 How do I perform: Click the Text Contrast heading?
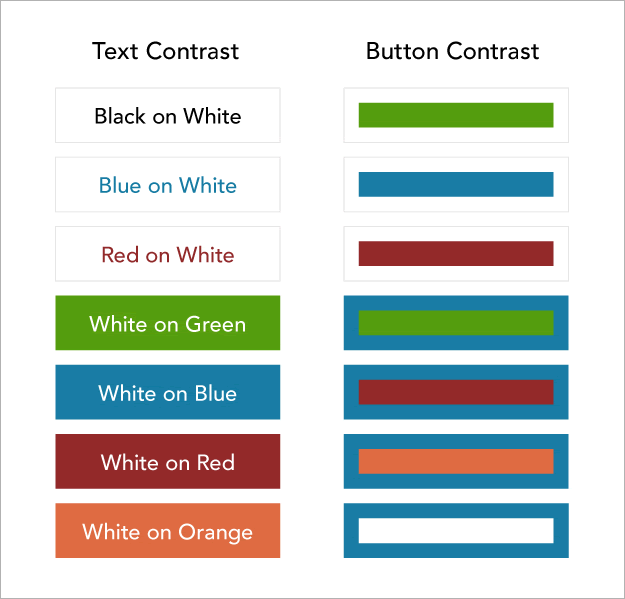point(165,51)
